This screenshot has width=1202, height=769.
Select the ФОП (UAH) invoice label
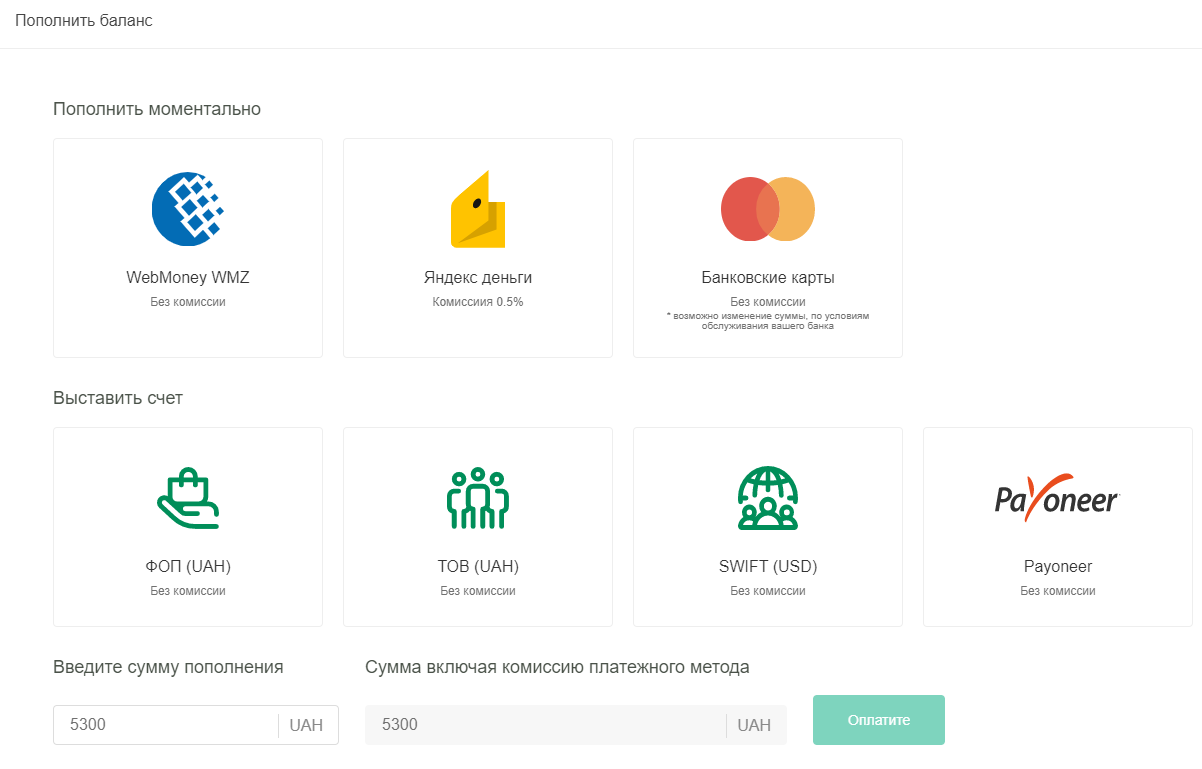pos(187,567)
